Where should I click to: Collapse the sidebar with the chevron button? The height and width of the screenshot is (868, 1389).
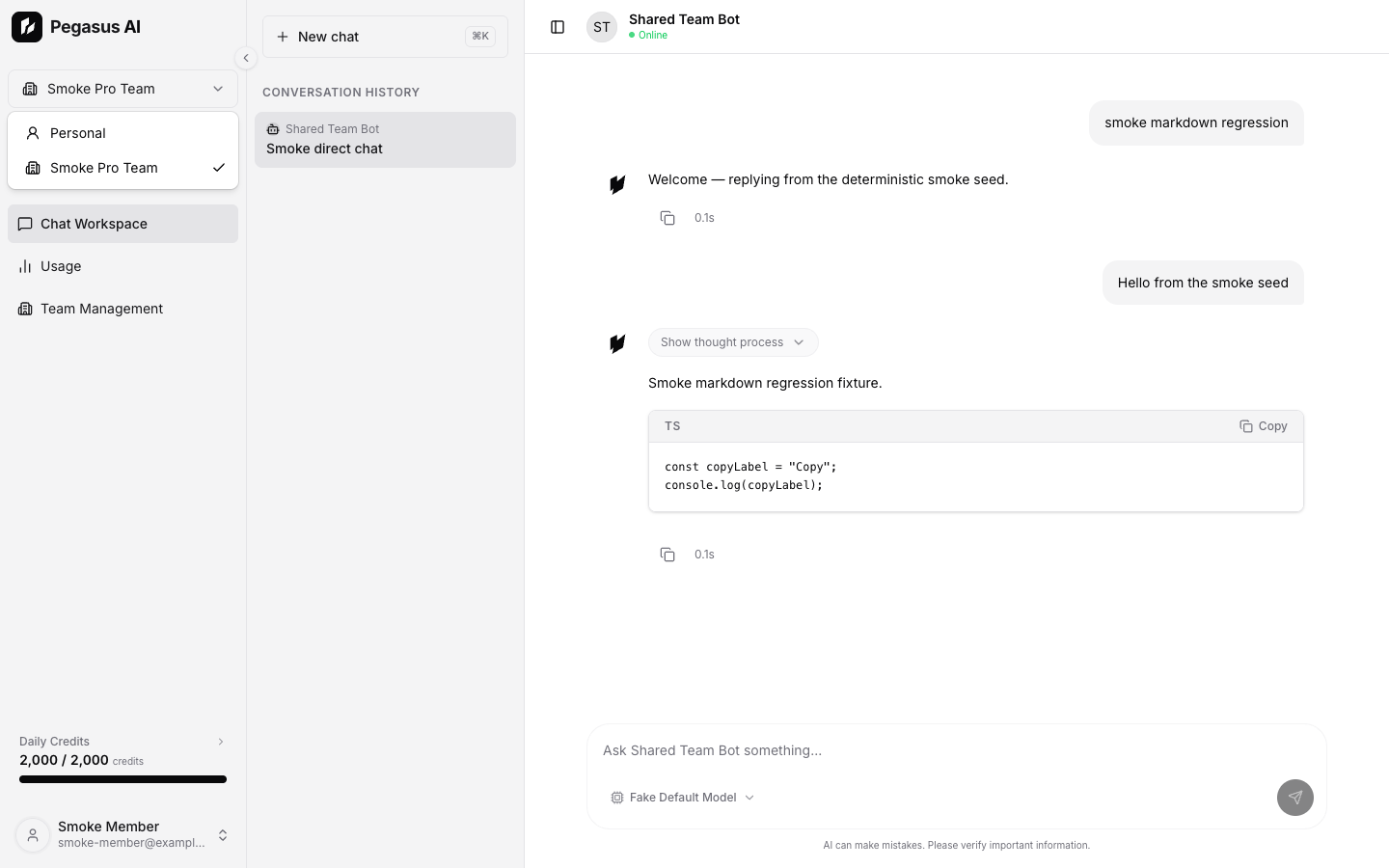click(x=246, y=58)
